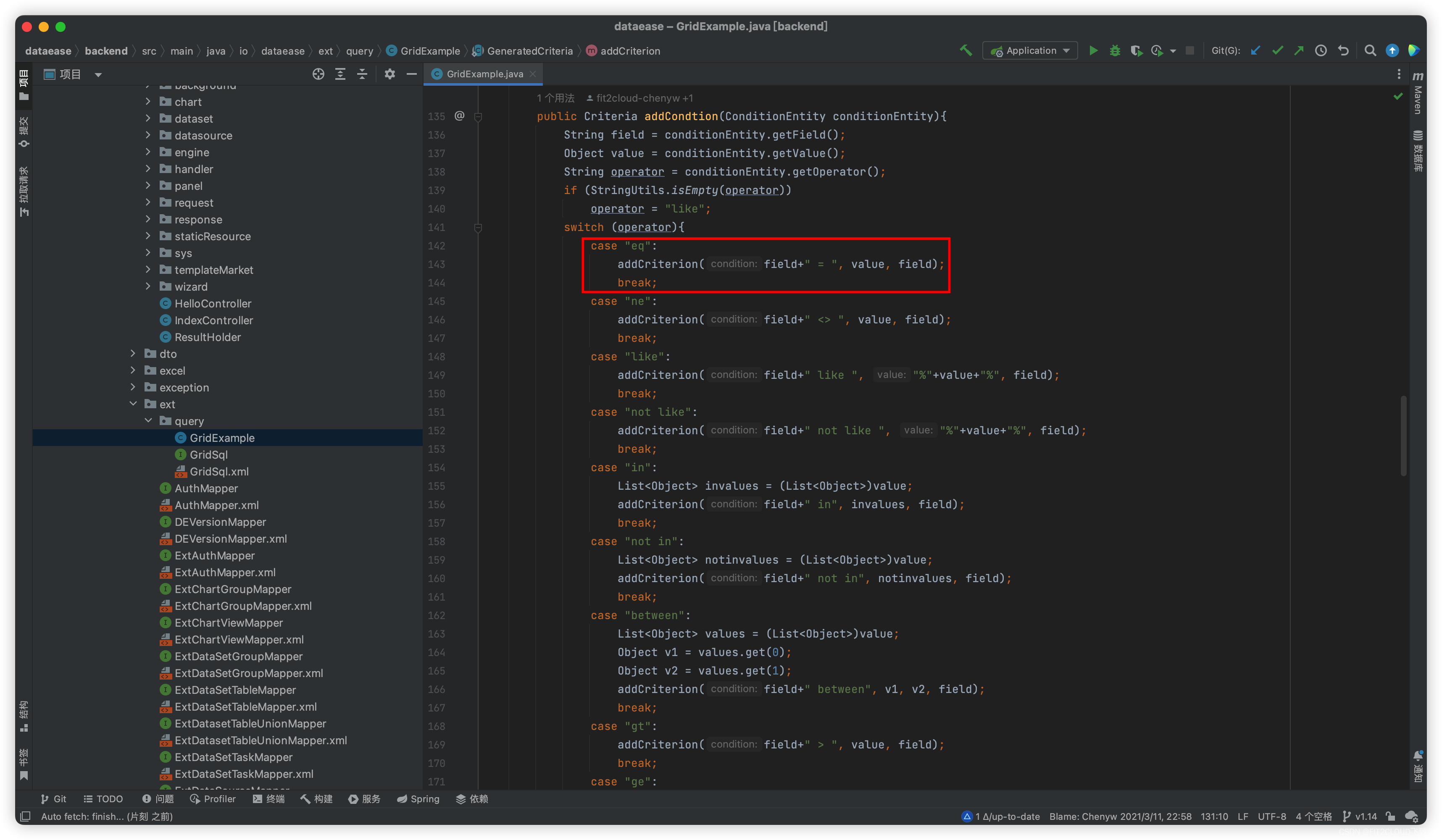Viewport: 1442px width, 840px height.
Task: Toggle code folding at line 141
Action: click(479, 228)
